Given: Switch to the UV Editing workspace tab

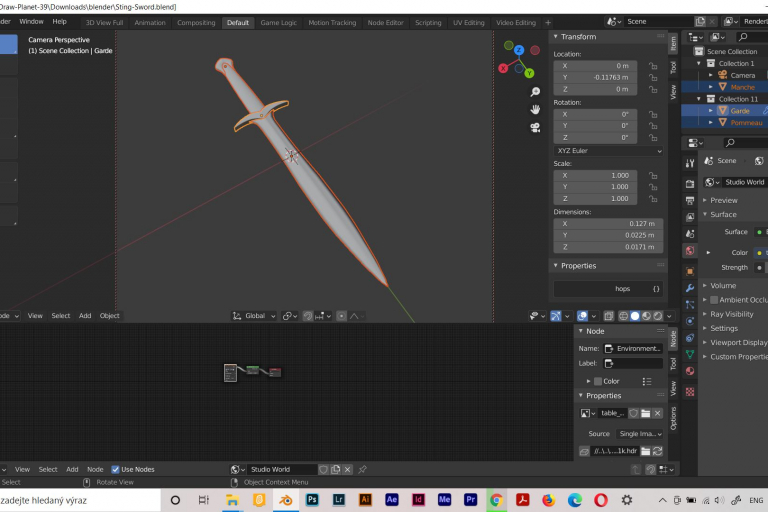Looking at the screenshot, I should coord(468,22).
